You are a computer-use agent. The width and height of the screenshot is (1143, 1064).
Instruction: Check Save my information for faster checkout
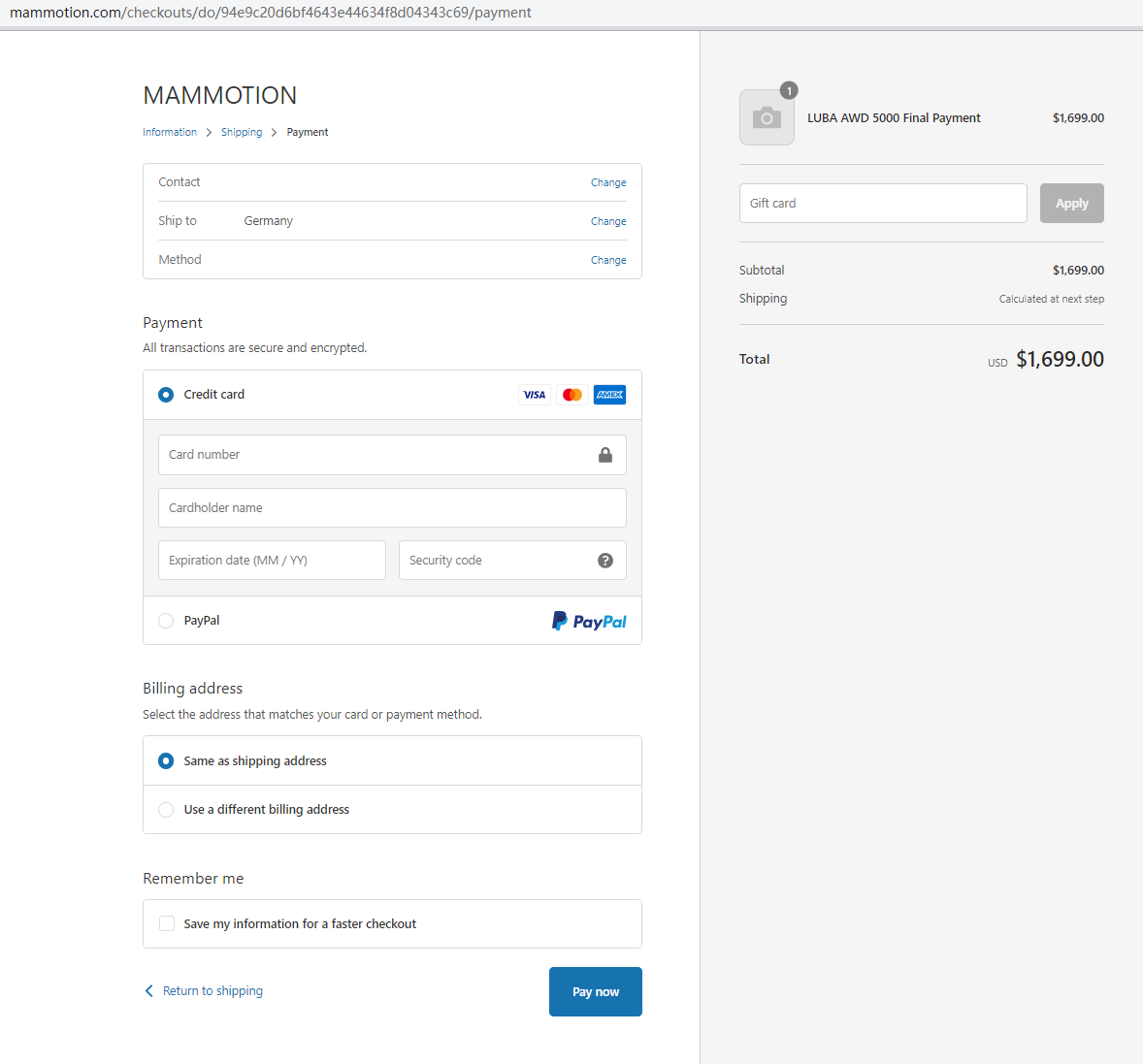tap(167, 923)
